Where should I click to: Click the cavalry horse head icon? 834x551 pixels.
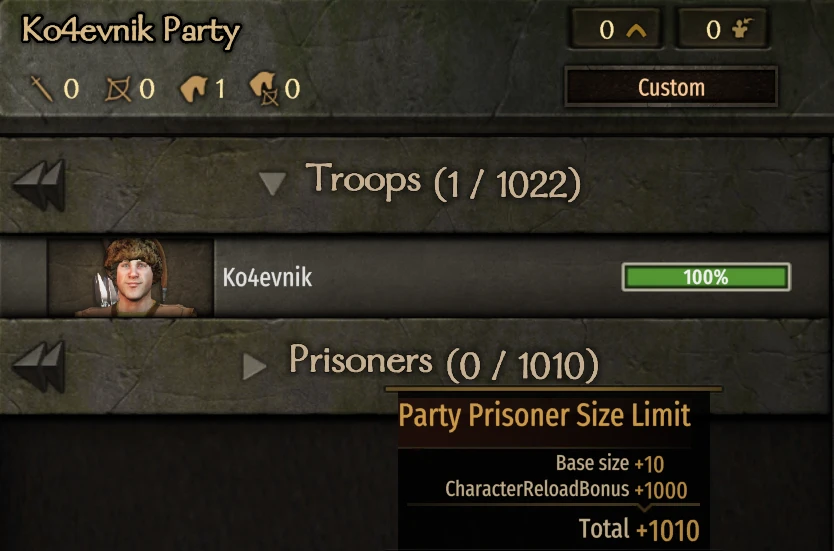(x=193, y=90)
